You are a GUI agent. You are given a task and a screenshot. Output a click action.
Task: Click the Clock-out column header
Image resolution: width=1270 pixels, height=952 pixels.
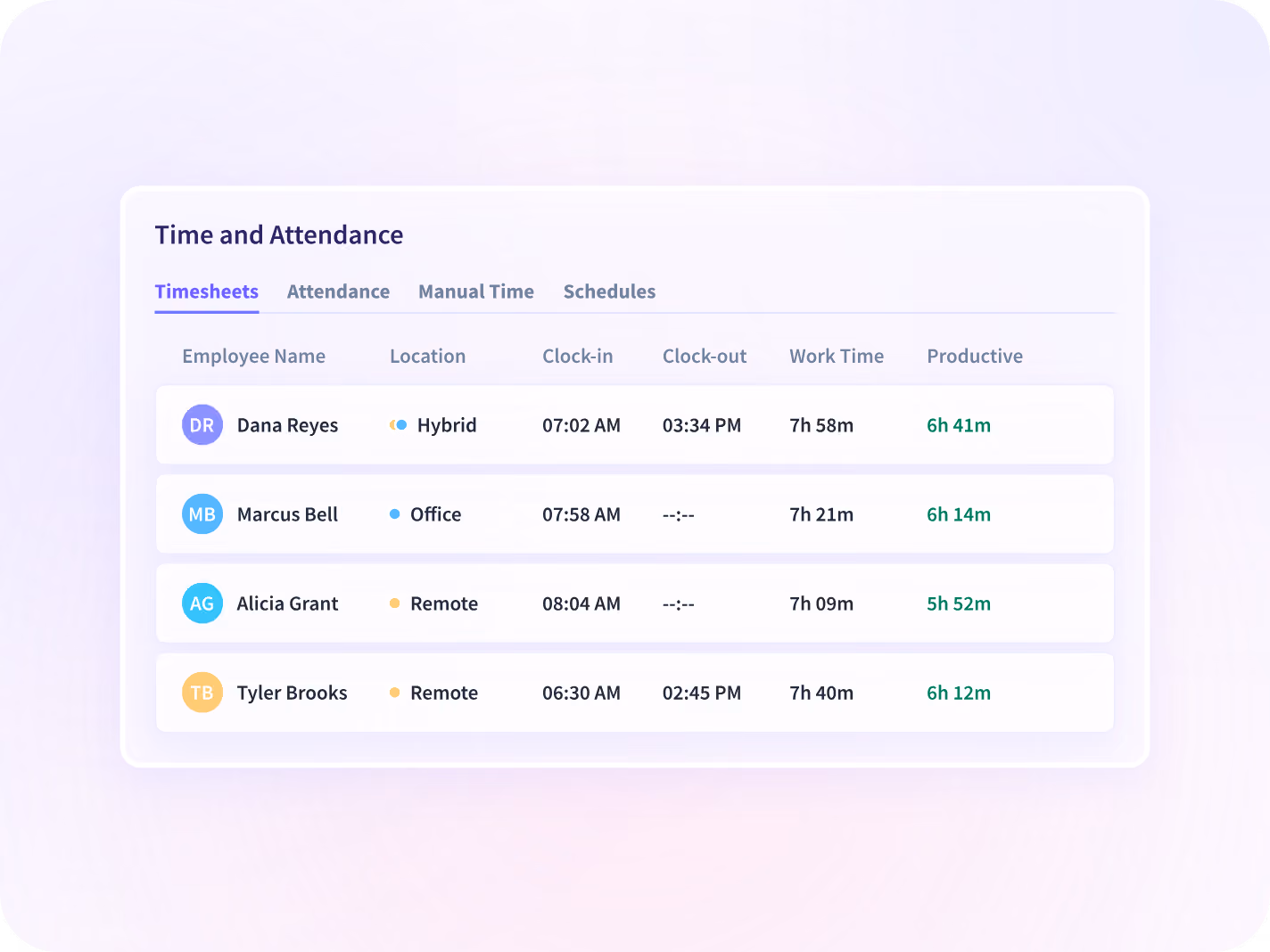705,357
